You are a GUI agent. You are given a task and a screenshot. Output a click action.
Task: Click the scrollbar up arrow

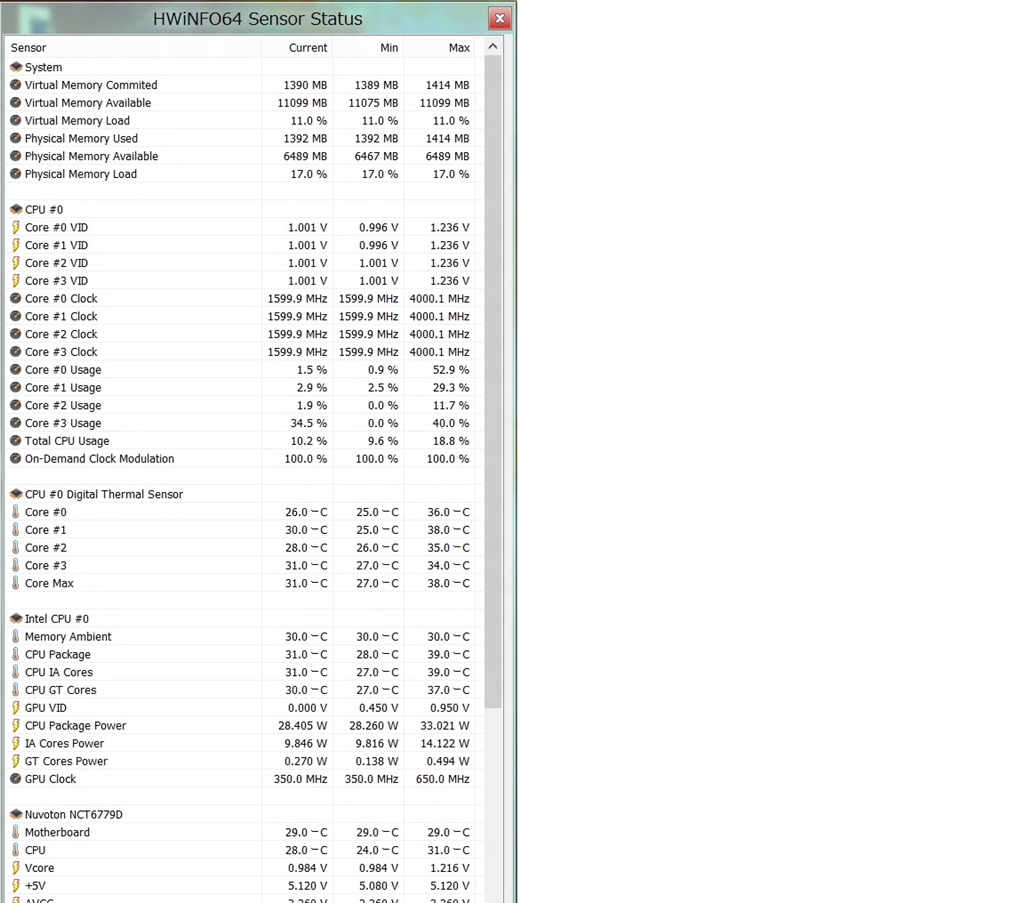pos(493,47)
